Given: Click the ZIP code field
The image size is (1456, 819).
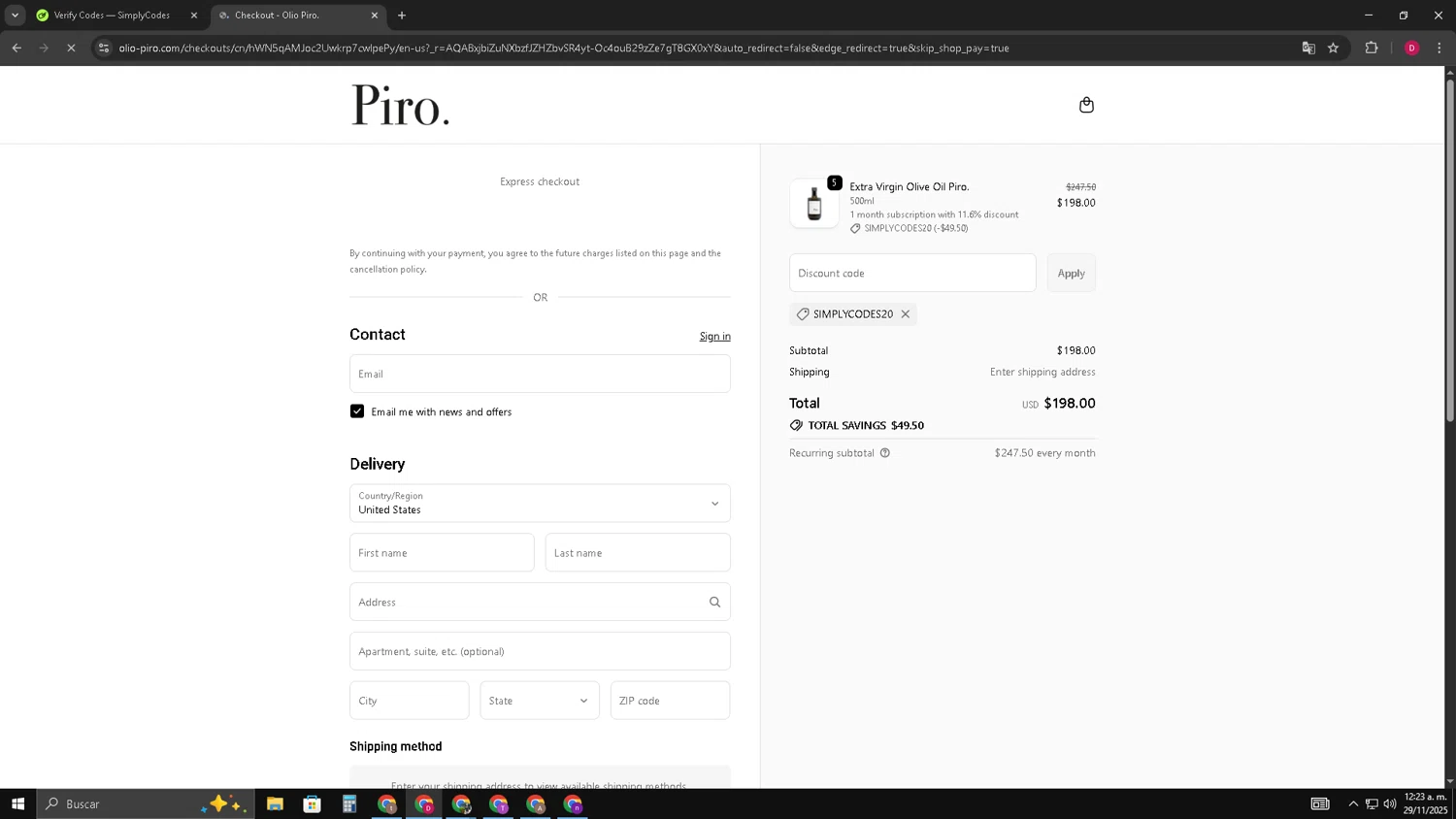Looking at the screenshot, I should 671,701.
